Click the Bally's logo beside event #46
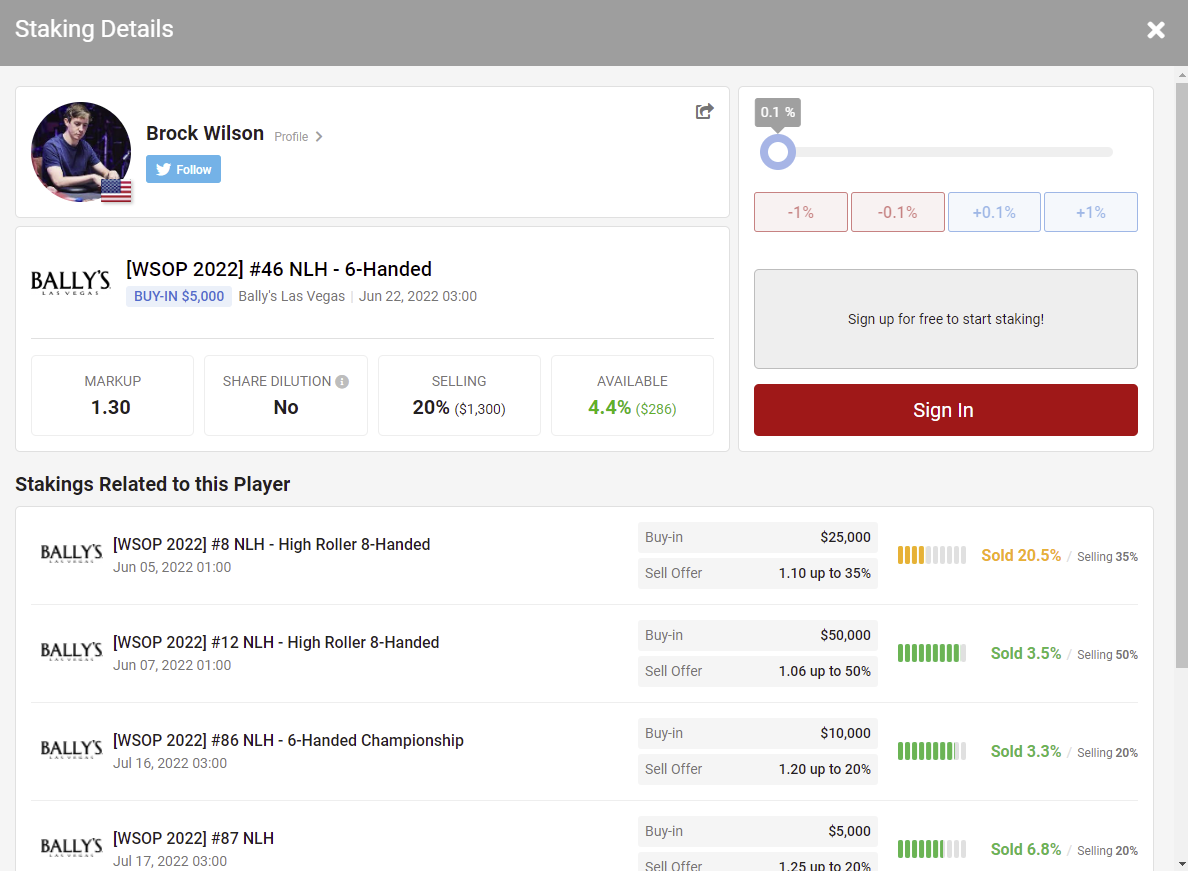Screen dimensions: 1188x871 click(70, 283)
